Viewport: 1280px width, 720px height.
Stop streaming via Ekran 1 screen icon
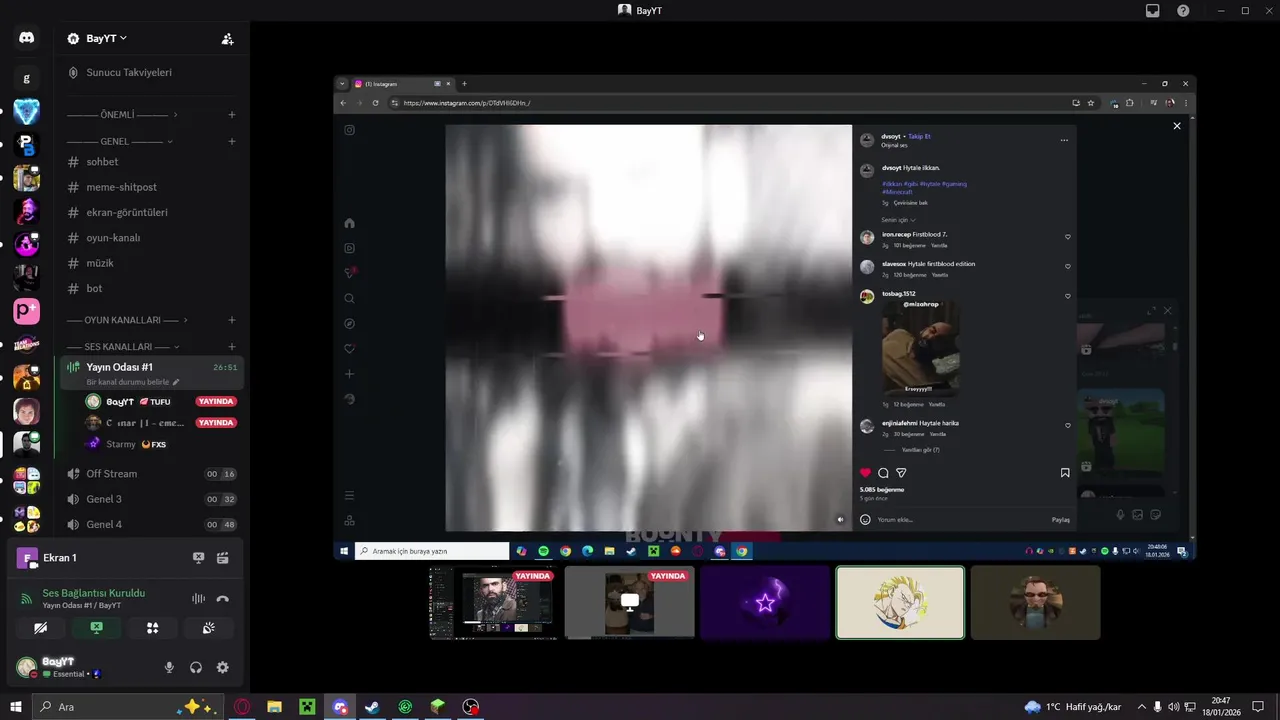[198, 558]
